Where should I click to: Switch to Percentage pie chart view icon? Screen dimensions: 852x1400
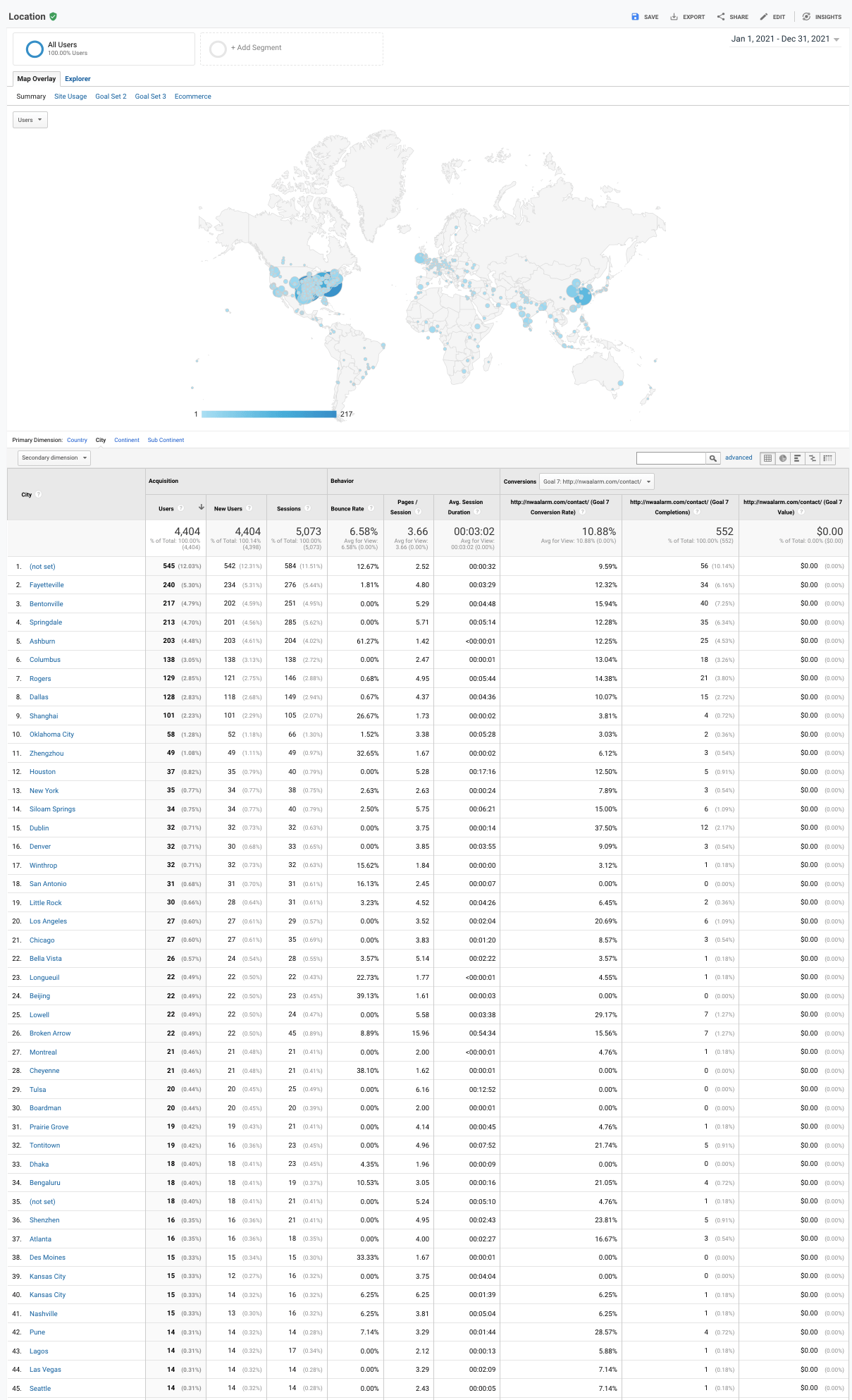(783, 458)
